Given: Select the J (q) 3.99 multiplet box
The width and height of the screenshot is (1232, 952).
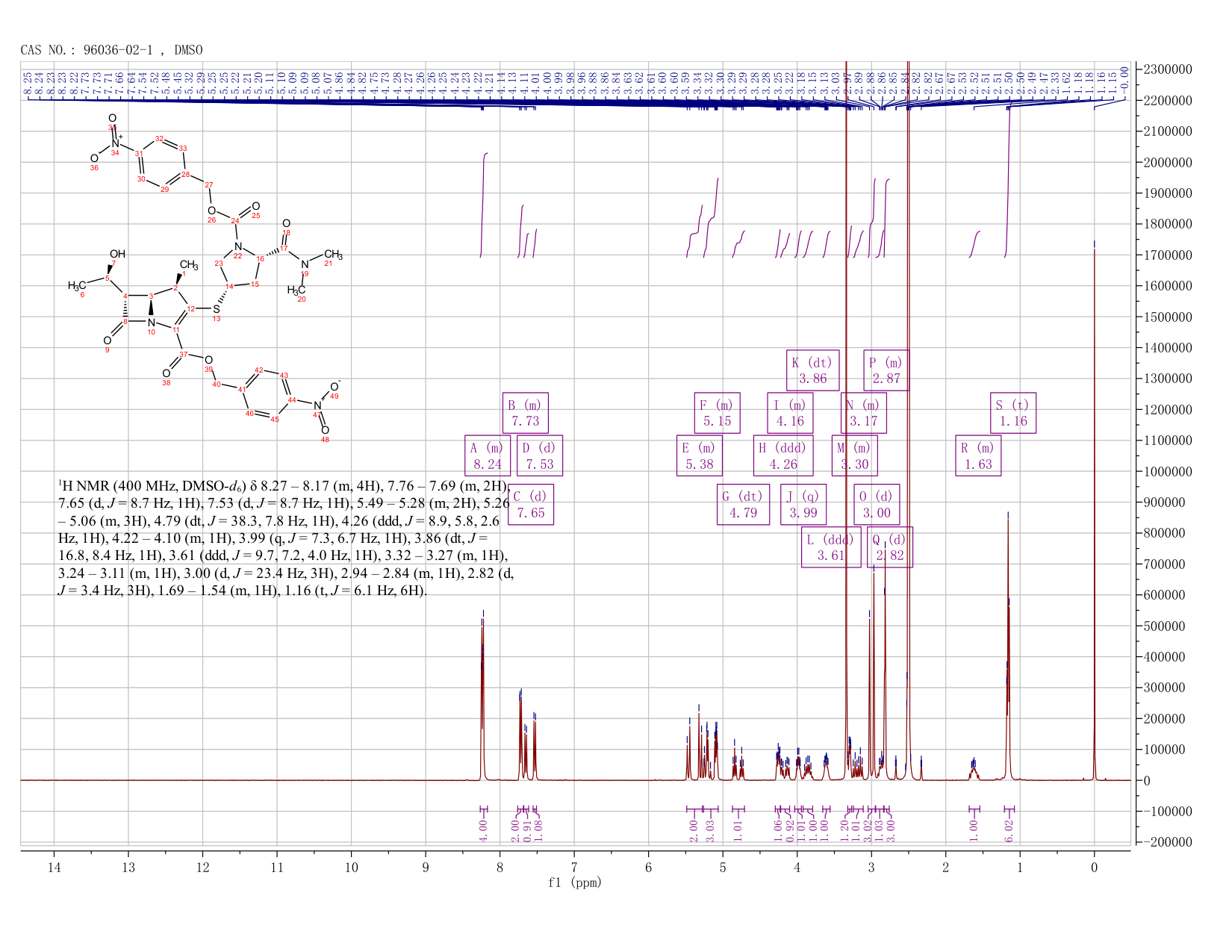Looking at the screenshot, I should point(803,505).
